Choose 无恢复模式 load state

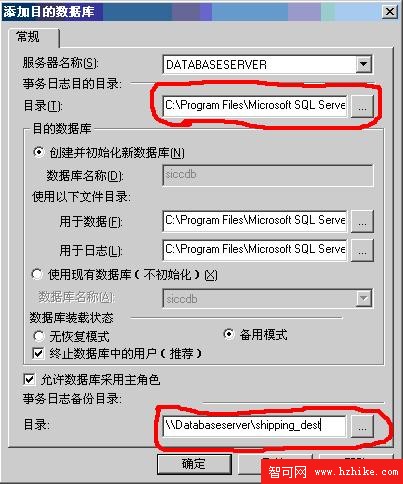pyautogui.click(x=39, y=336)
